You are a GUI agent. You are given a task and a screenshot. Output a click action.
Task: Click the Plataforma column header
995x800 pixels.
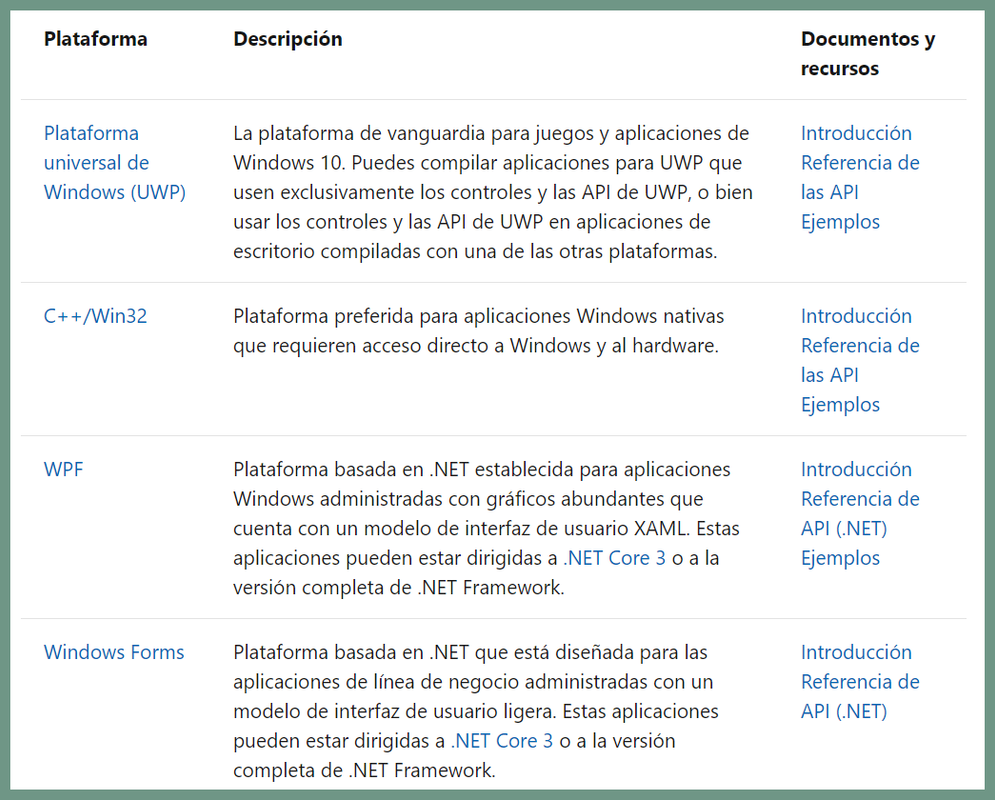pyautogui.click(x=95, y=39)
